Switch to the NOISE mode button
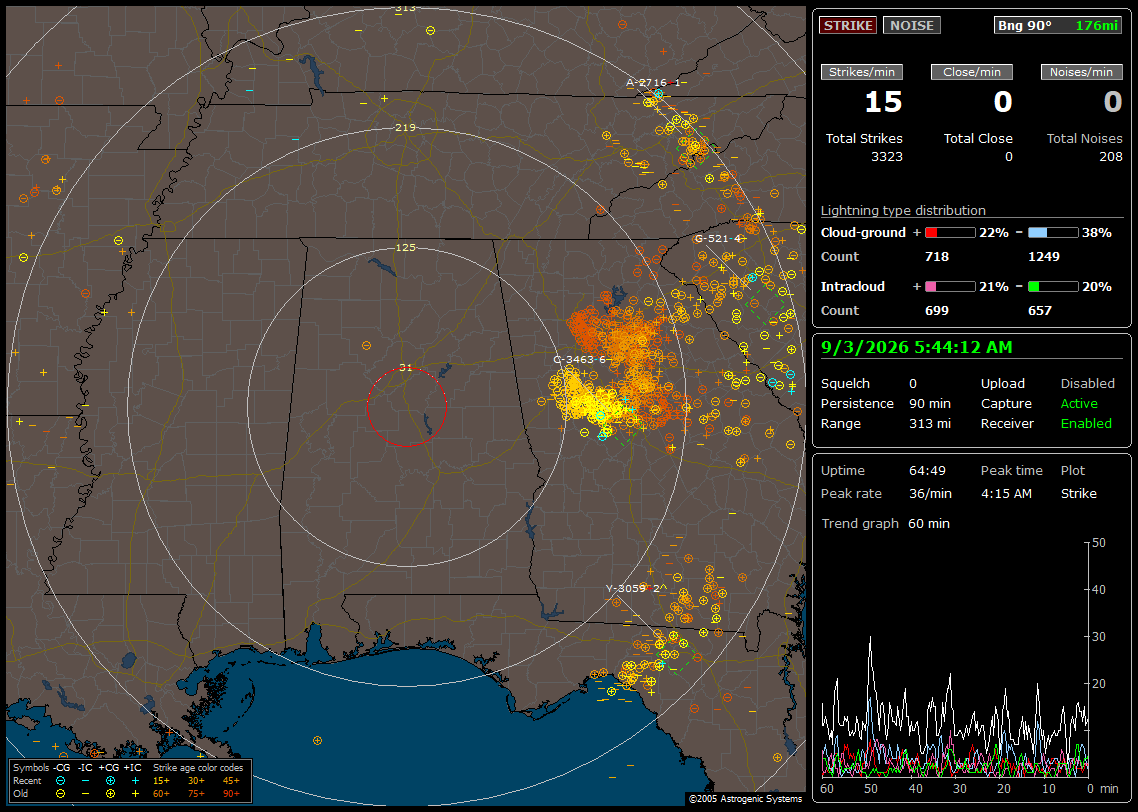The image size is (1138, 812). coord(912,25)
